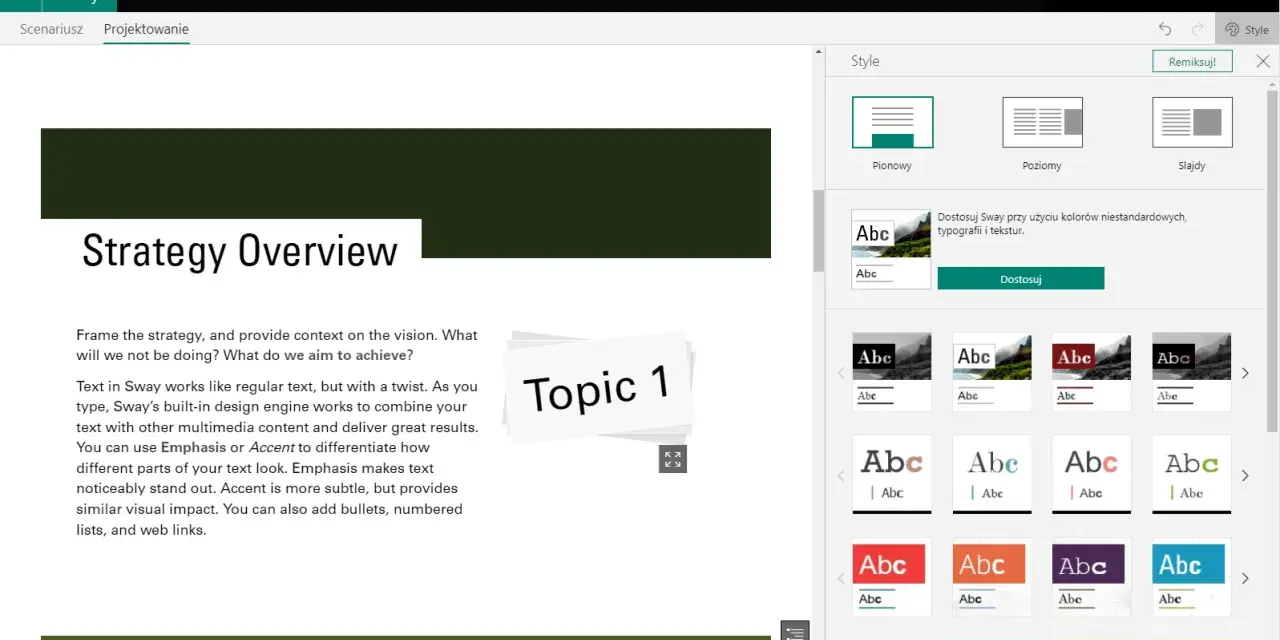
Task: Expand the Topic 1 image stack
Action: (x=673, y=459)
